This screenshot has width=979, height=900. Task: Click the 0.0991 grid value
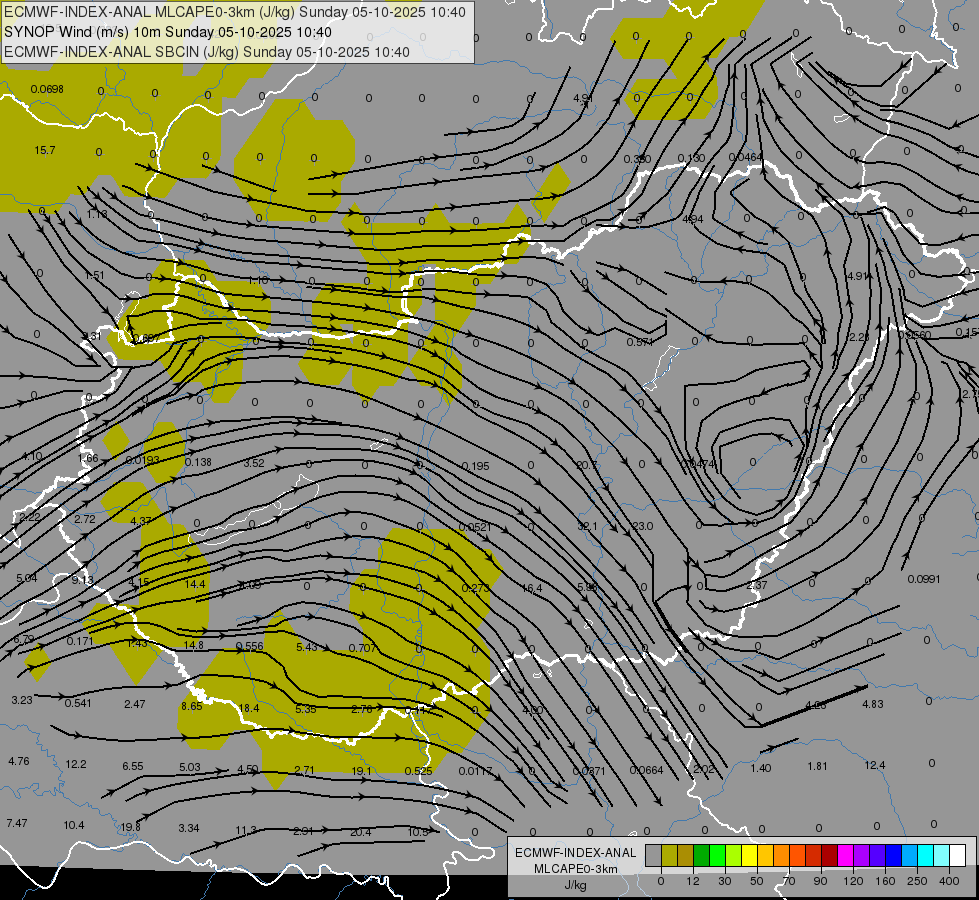pos(924,579)
